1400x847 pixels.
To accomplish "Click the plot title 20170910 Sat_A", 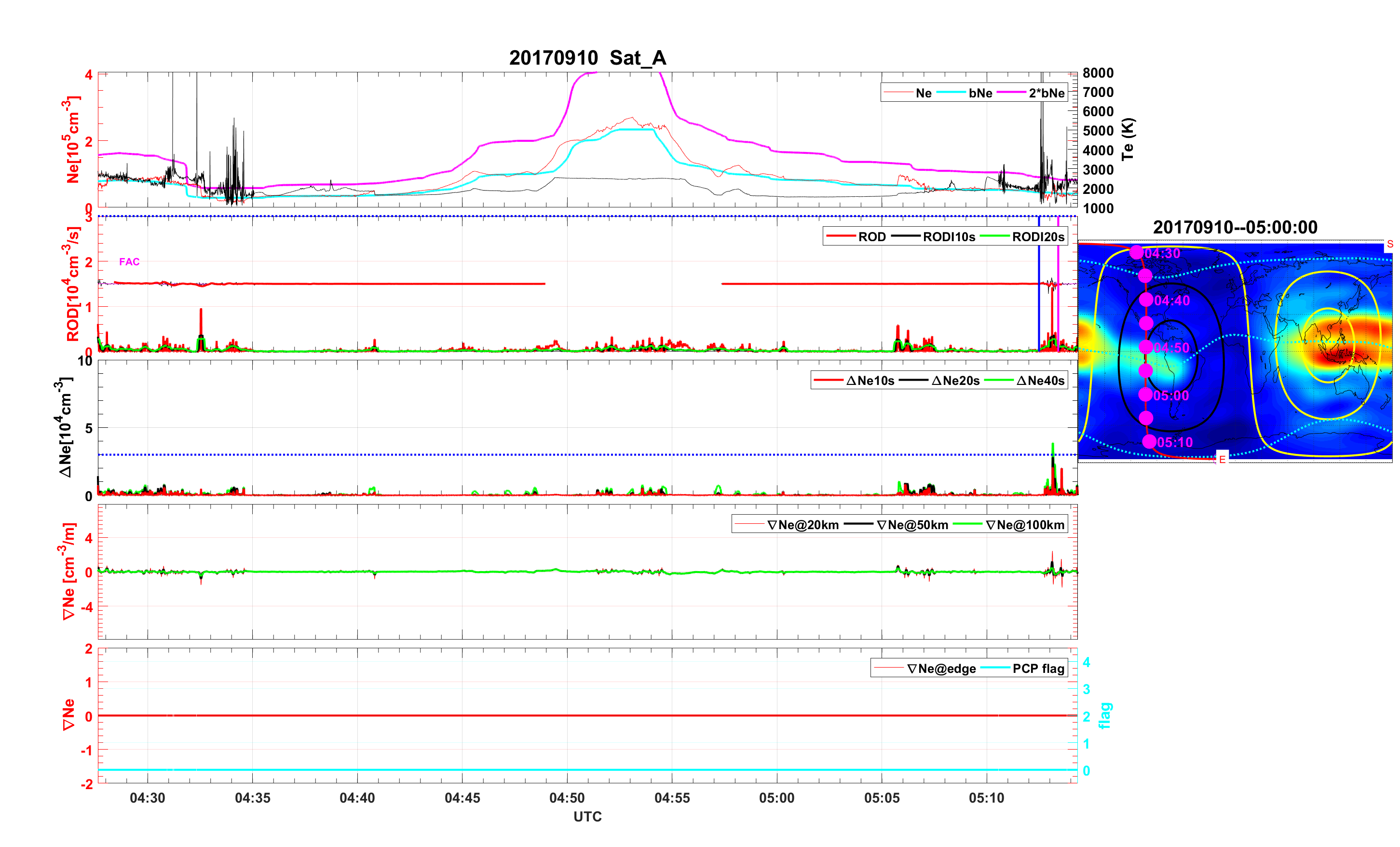I will tap(587, 57).
